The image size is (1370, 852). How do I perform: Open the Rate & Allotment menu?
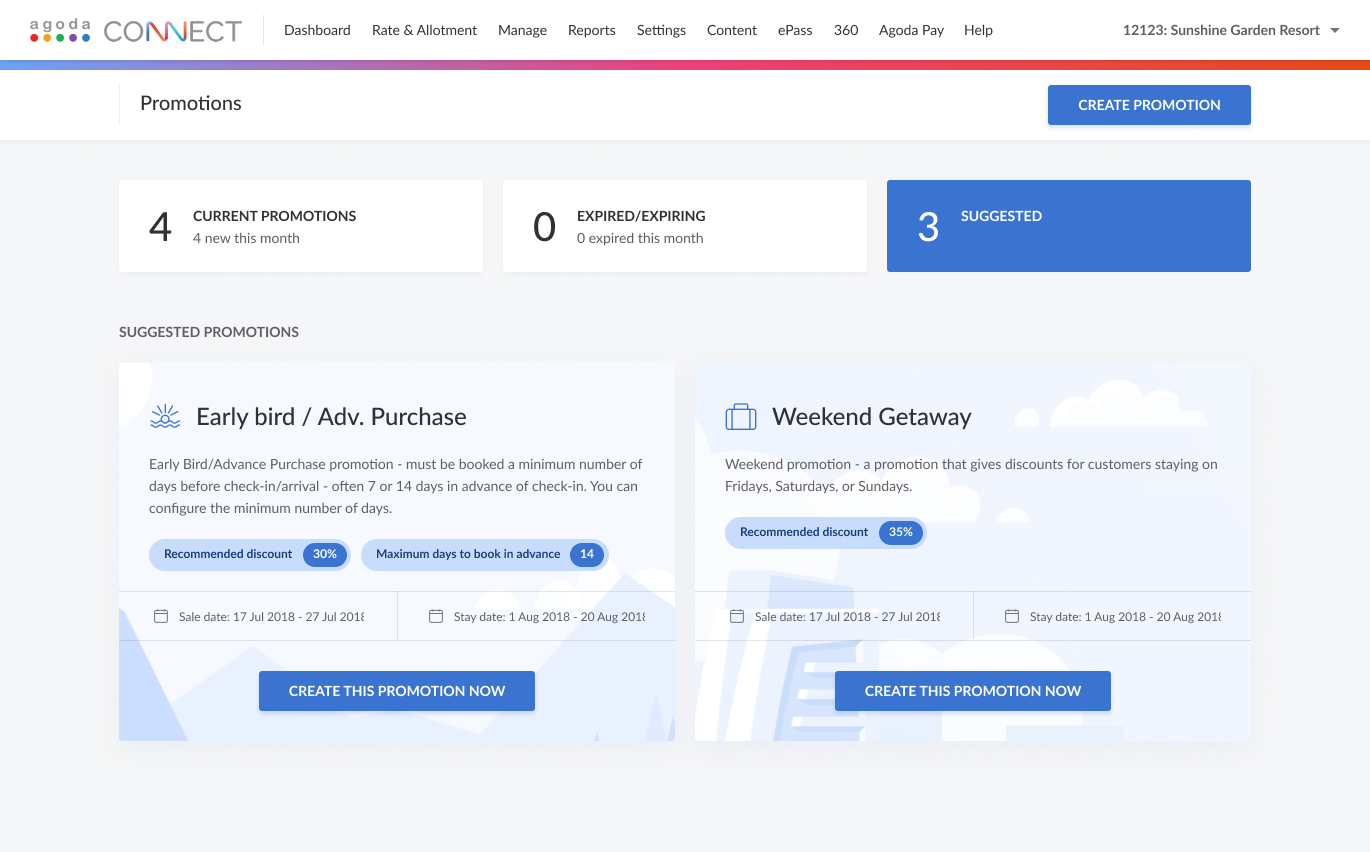[424, 31]
